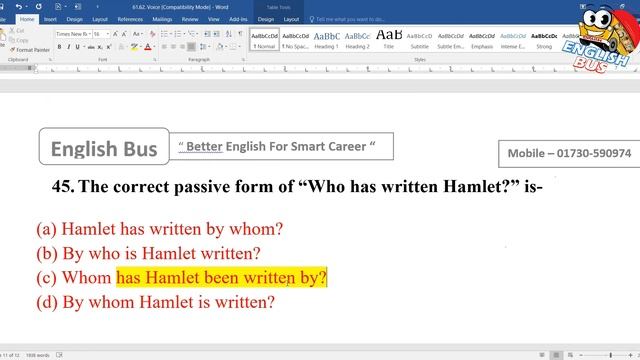This screenshot has height=360, width=640.
Task: Open the Font dialog launcher
Action: click(x=155, y=60)
